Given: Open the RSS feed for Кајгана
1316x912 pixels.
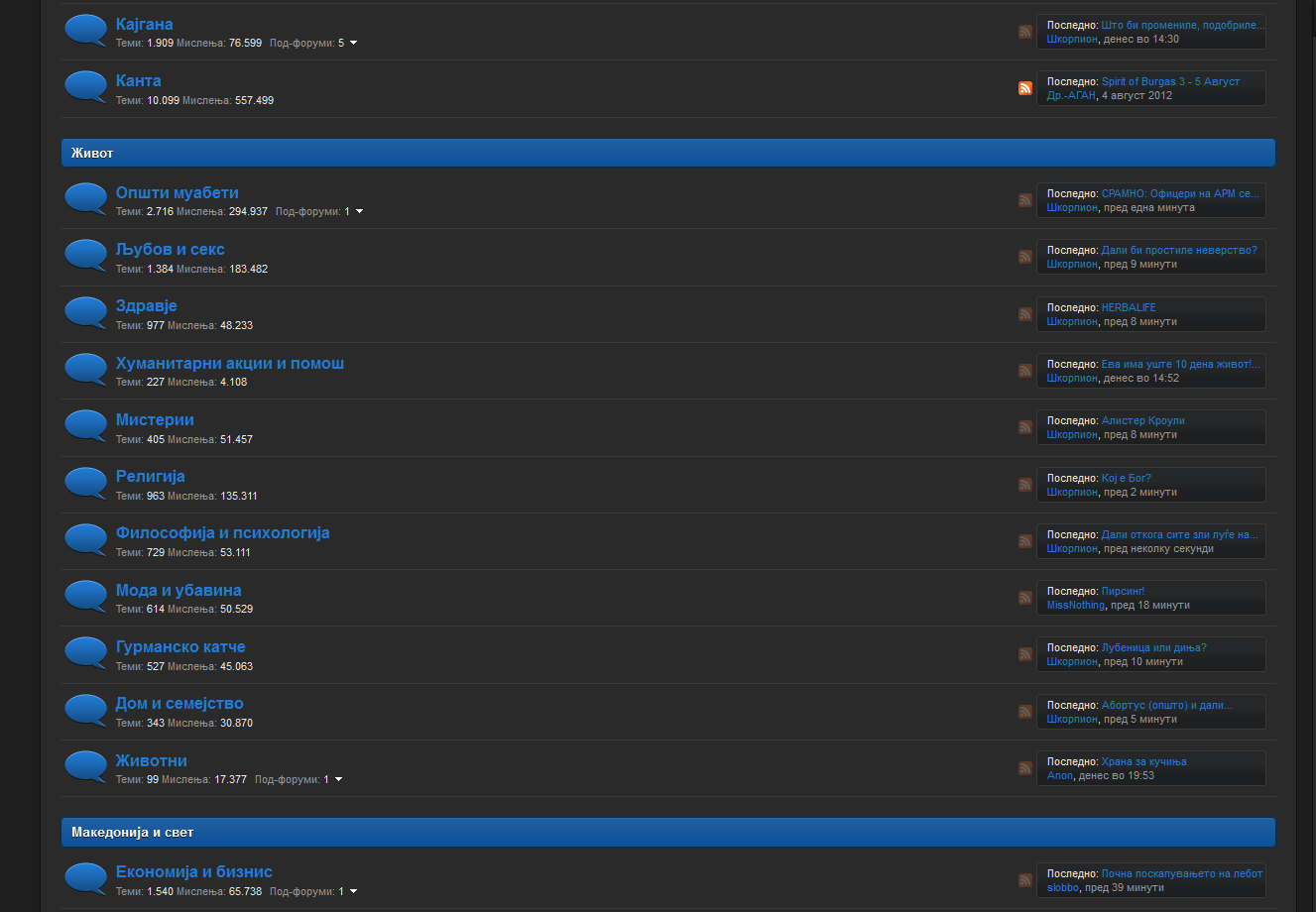Looking at the screenshot, I should [x=1025, y=32].
